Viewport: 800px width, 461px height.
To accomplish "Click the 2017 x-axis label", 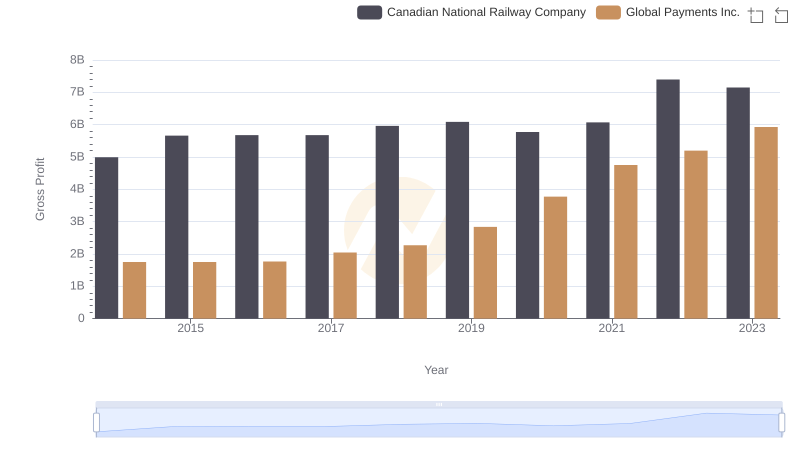I will click(331, 328).
